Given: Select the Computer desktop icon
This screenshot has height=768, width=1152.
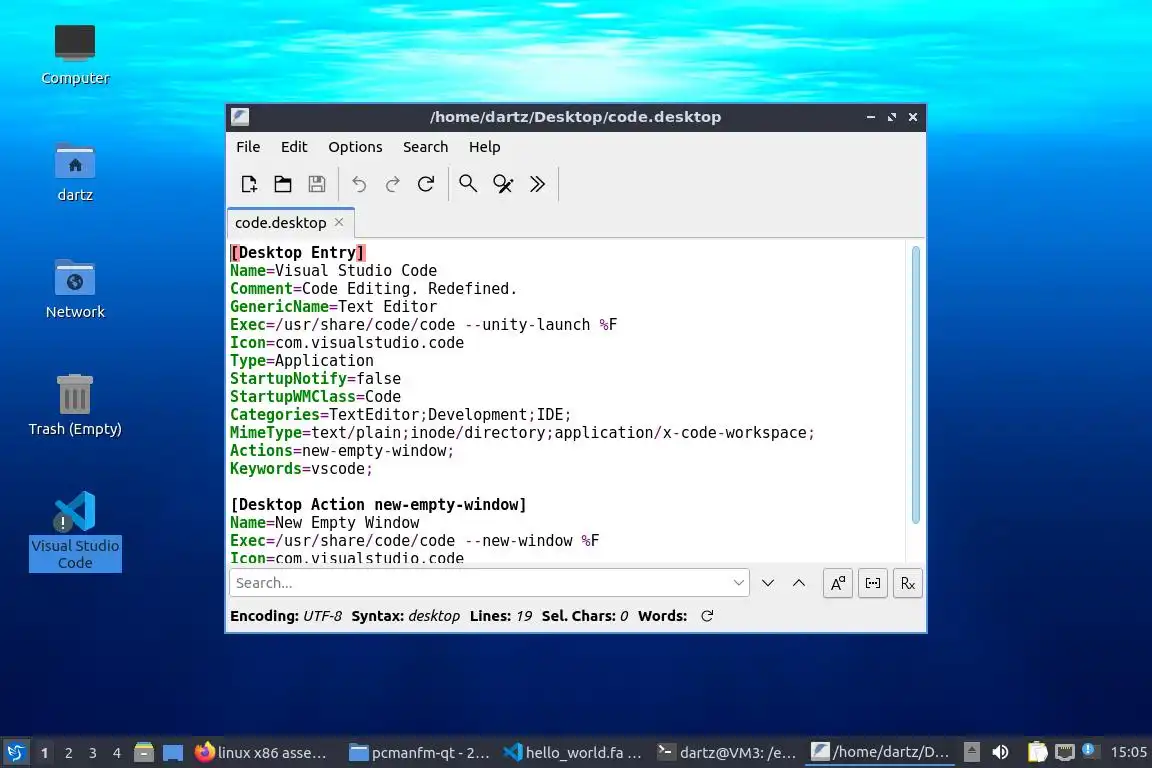Looking at the screenshot, I should [x=75, y=54].
